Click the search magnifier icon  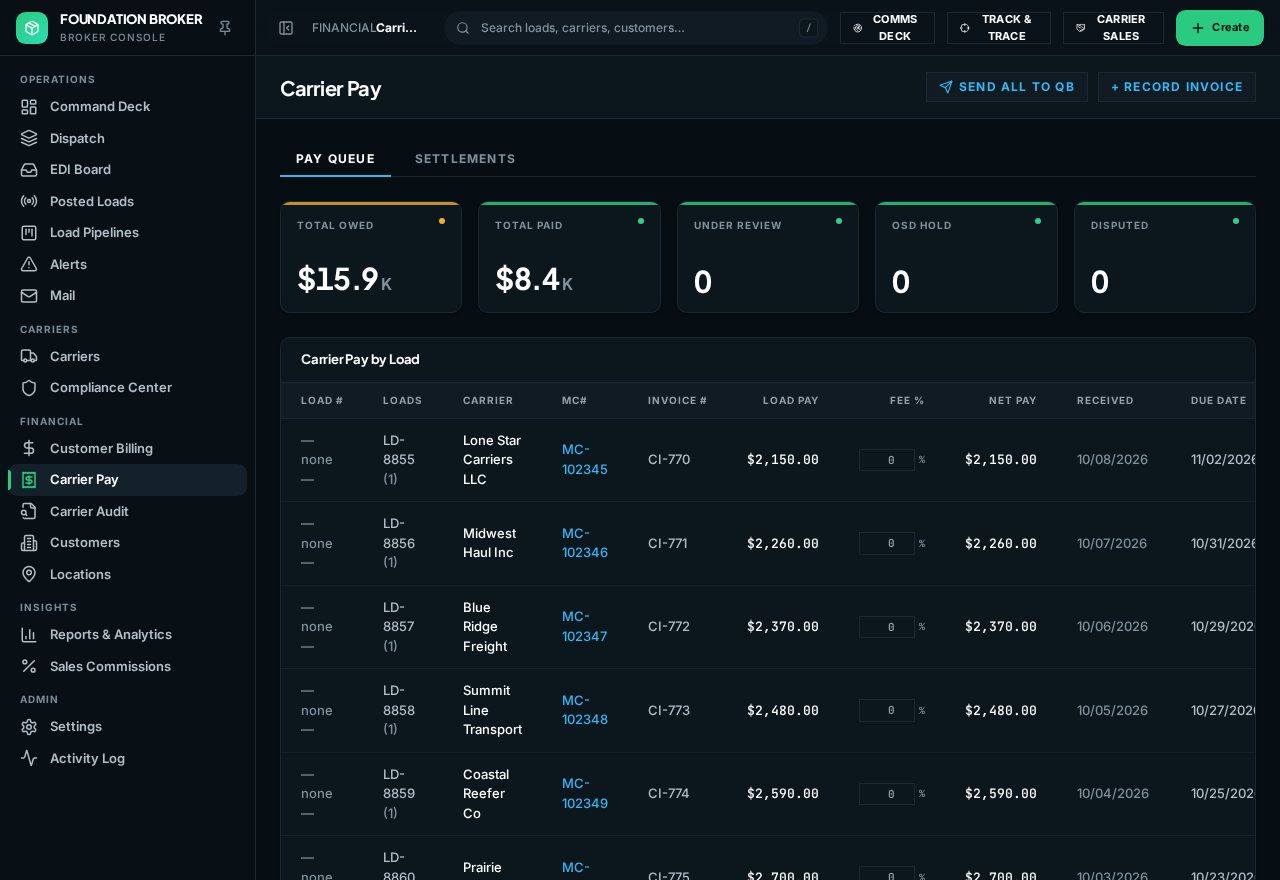[463, 28]
